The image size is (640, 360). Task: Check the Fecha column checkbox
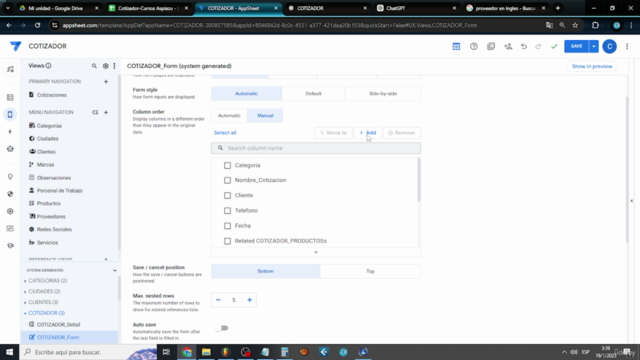(227, 226)
